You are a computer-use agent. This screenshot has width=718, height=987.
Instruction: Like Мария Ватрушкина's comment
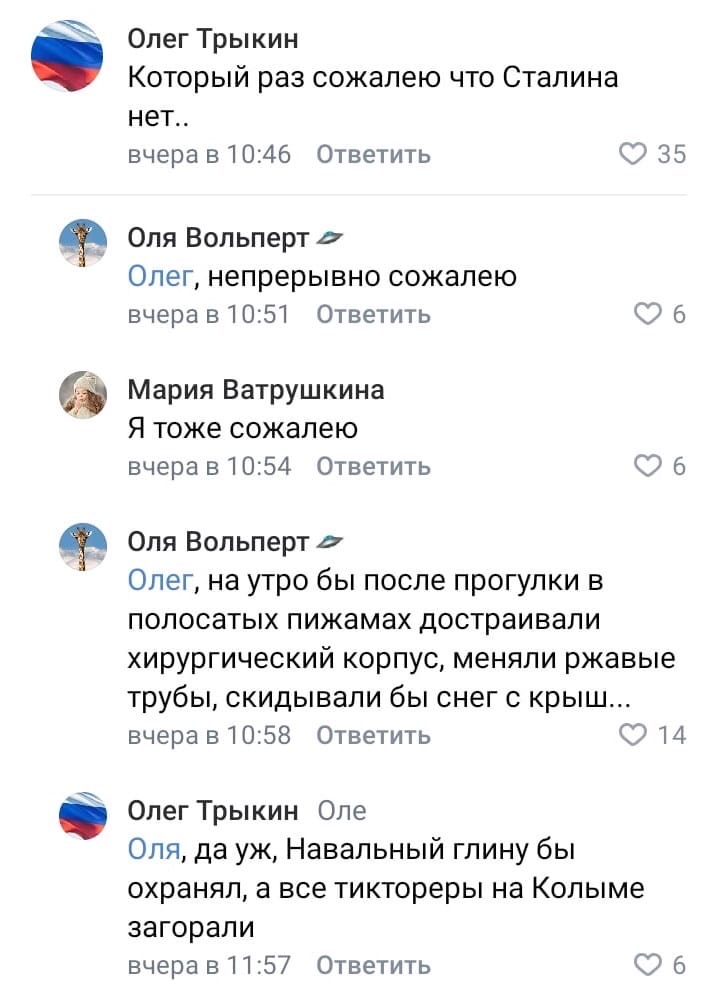pos(648,466)
